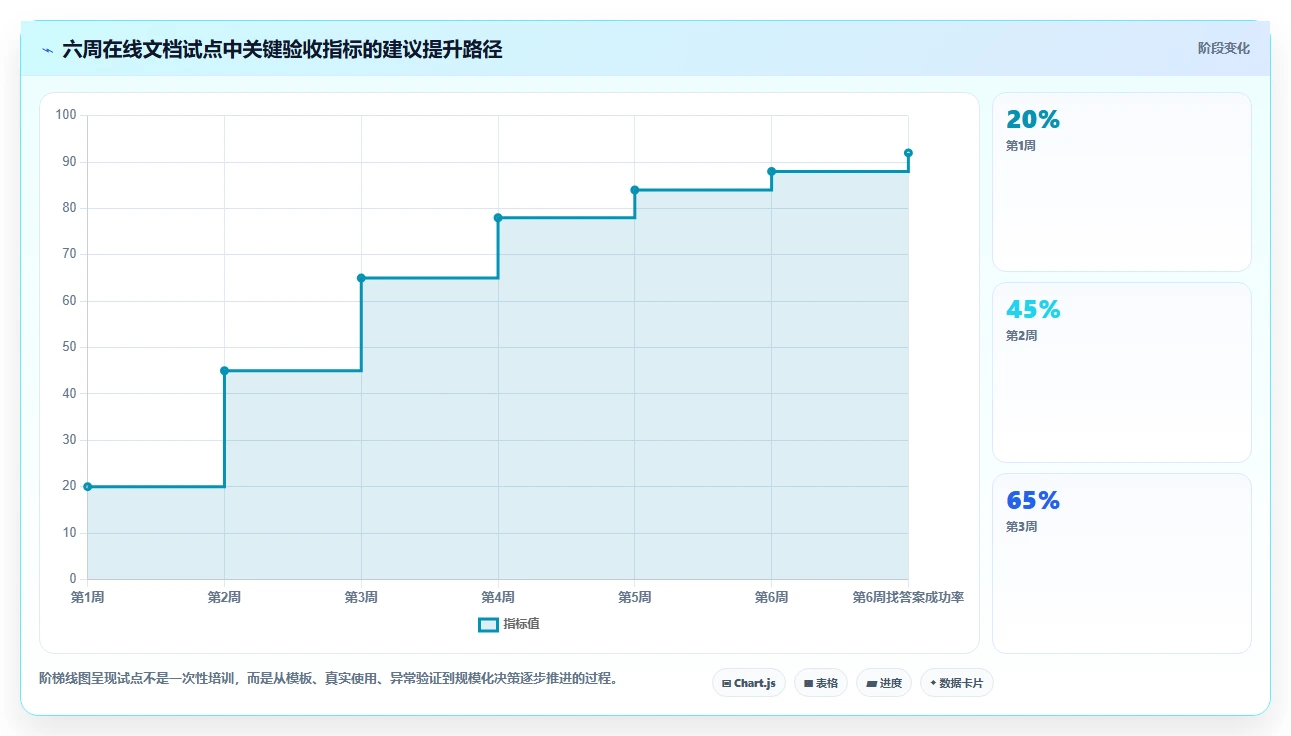Click the 第5周 x-axis label
The width and height of the screenshot is (1291, 736).
click(x=635, y=597)
